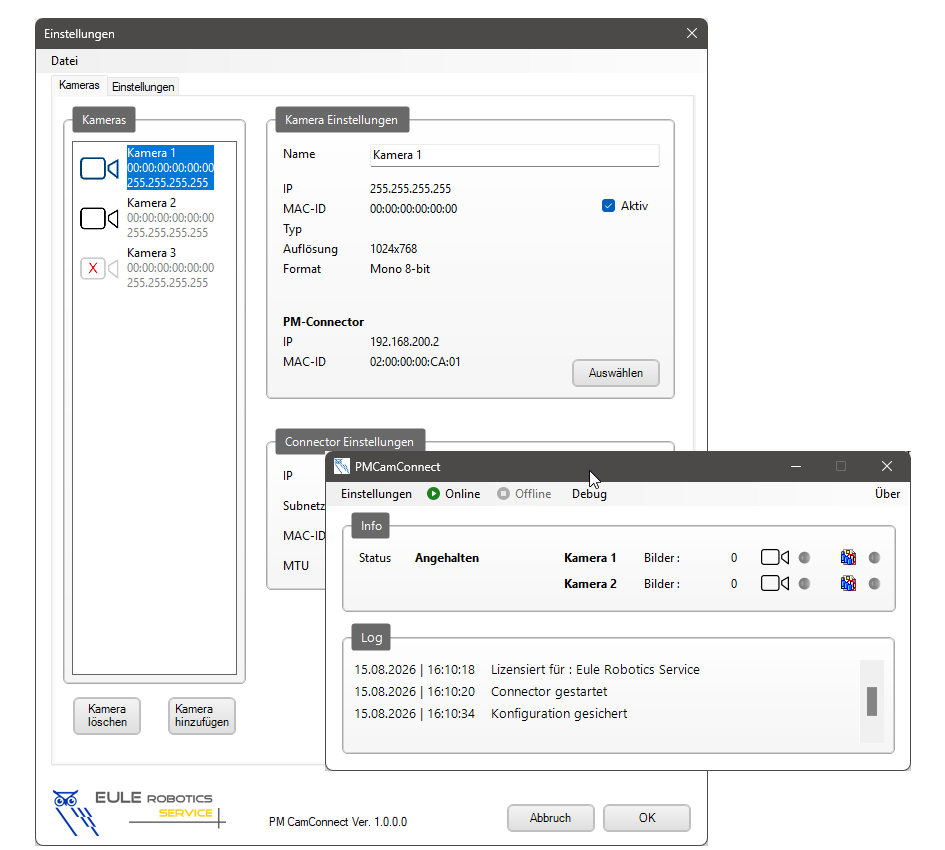
Task: Select the disabled Kamera 3 icon with red X
Action: 99,268
